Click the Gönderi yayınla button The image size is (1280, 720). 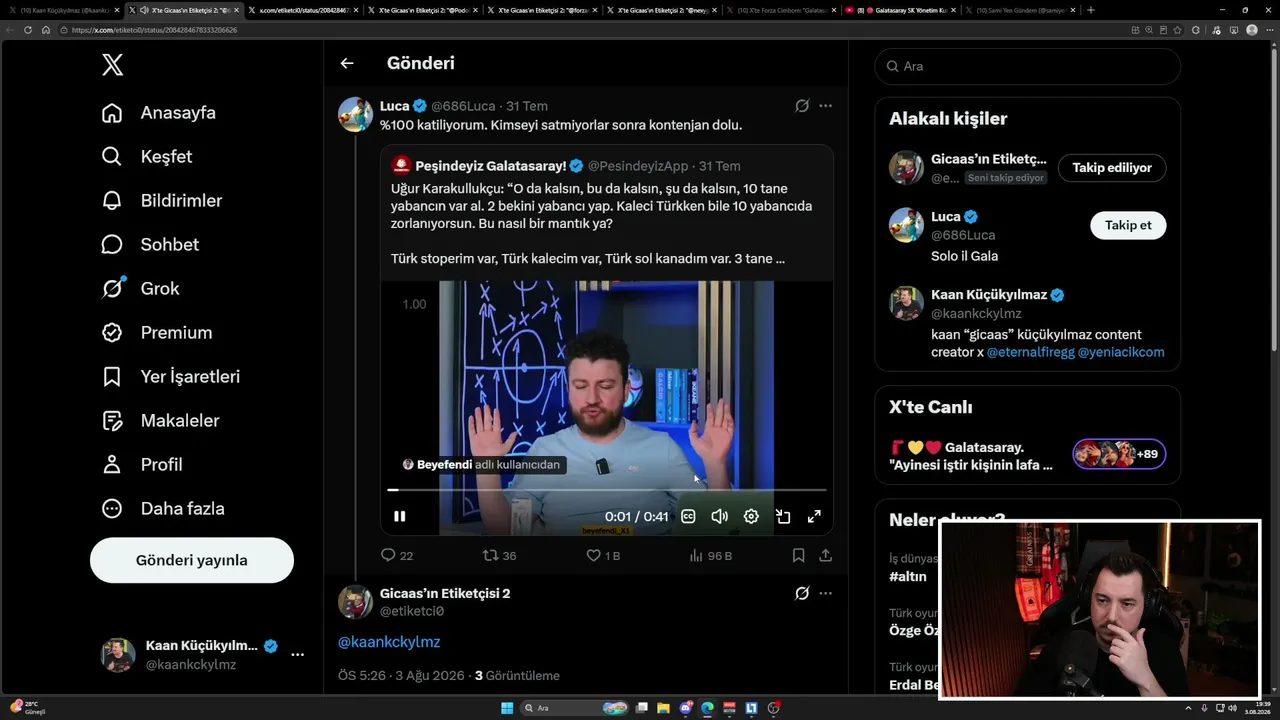click(x=192, y=560)
